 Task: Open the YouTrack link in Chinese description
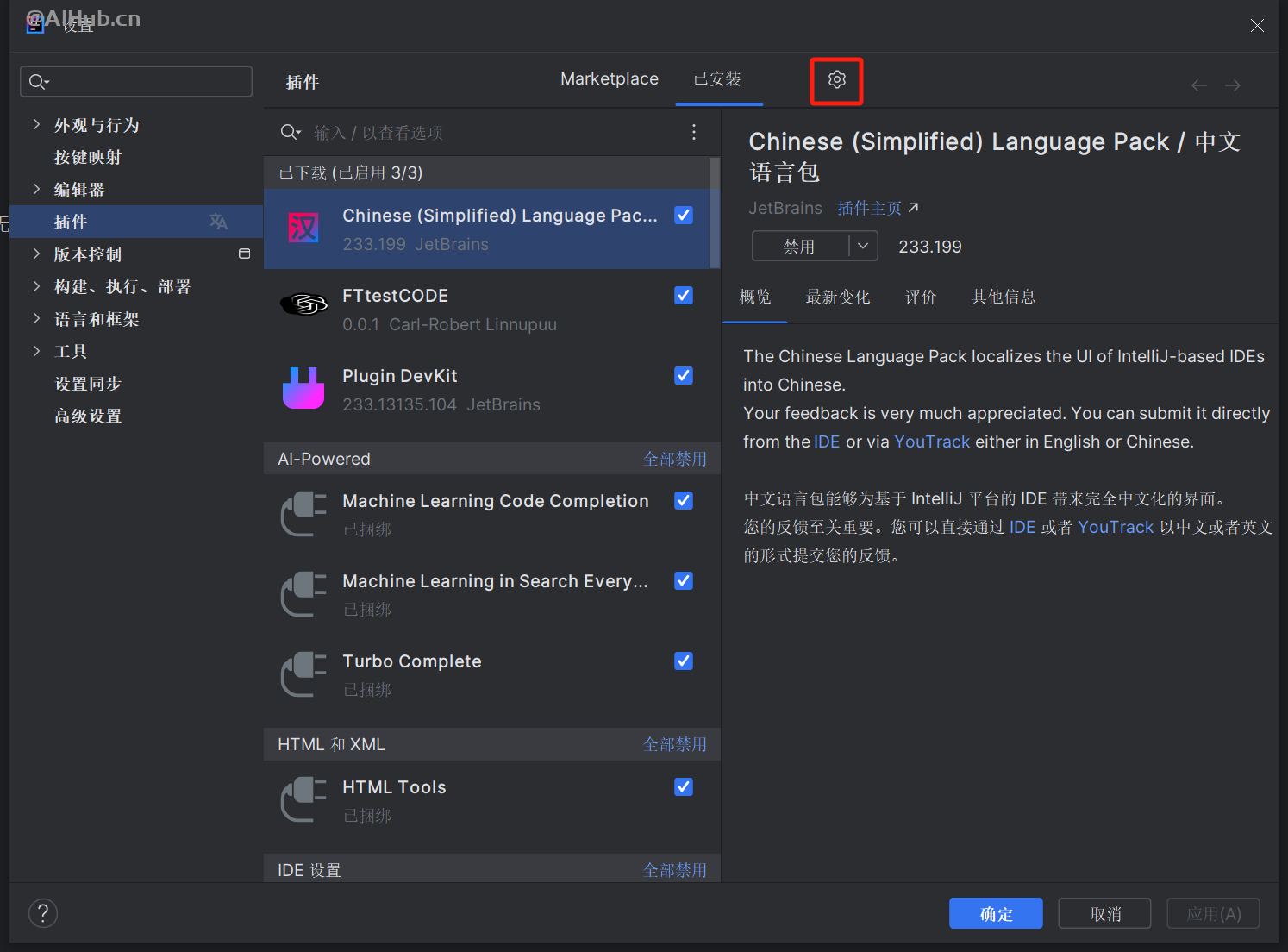[1116, 527]
